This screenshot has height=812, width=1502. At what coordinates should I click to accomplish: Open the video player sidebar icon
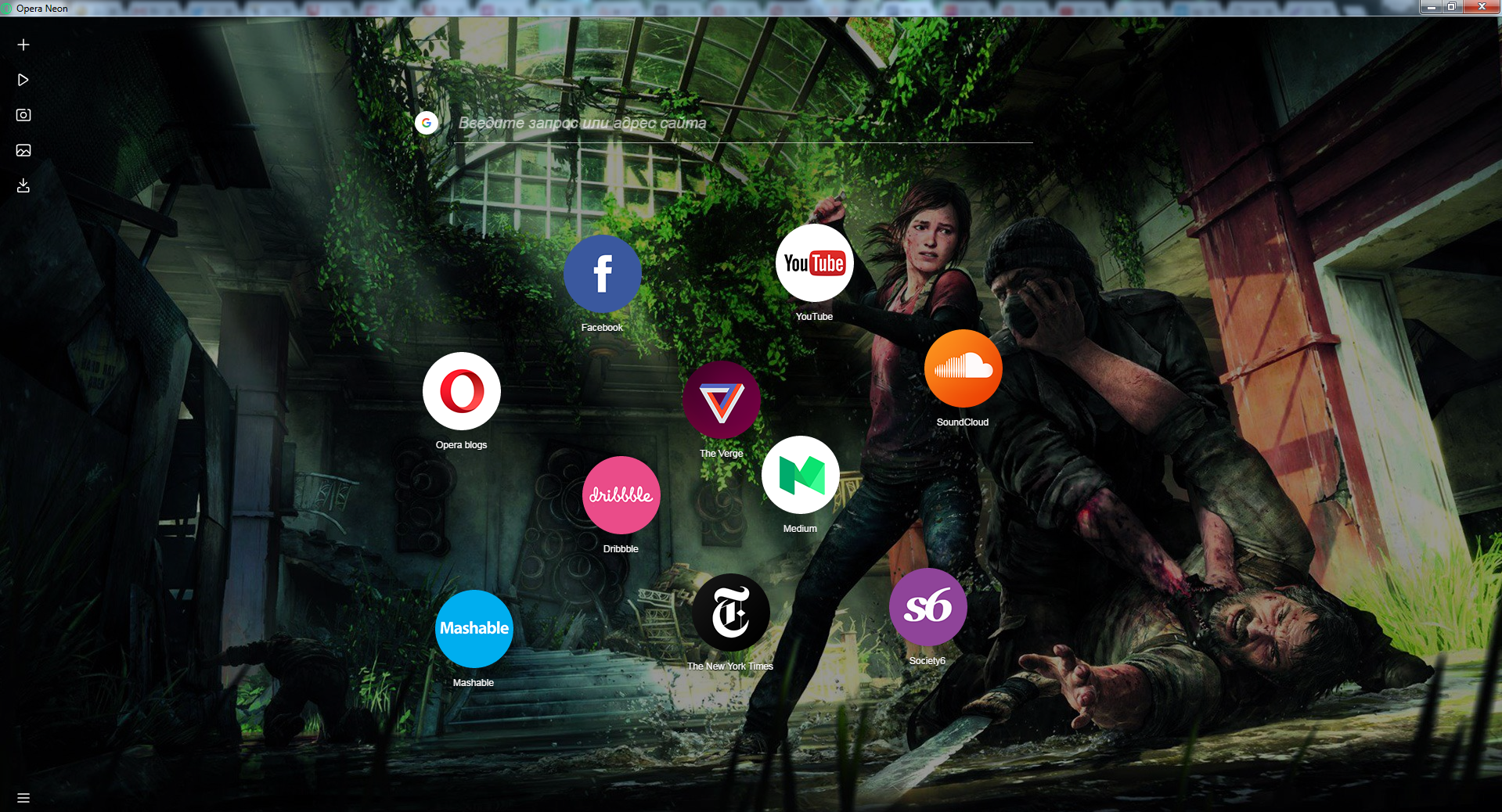pos(23,80)
